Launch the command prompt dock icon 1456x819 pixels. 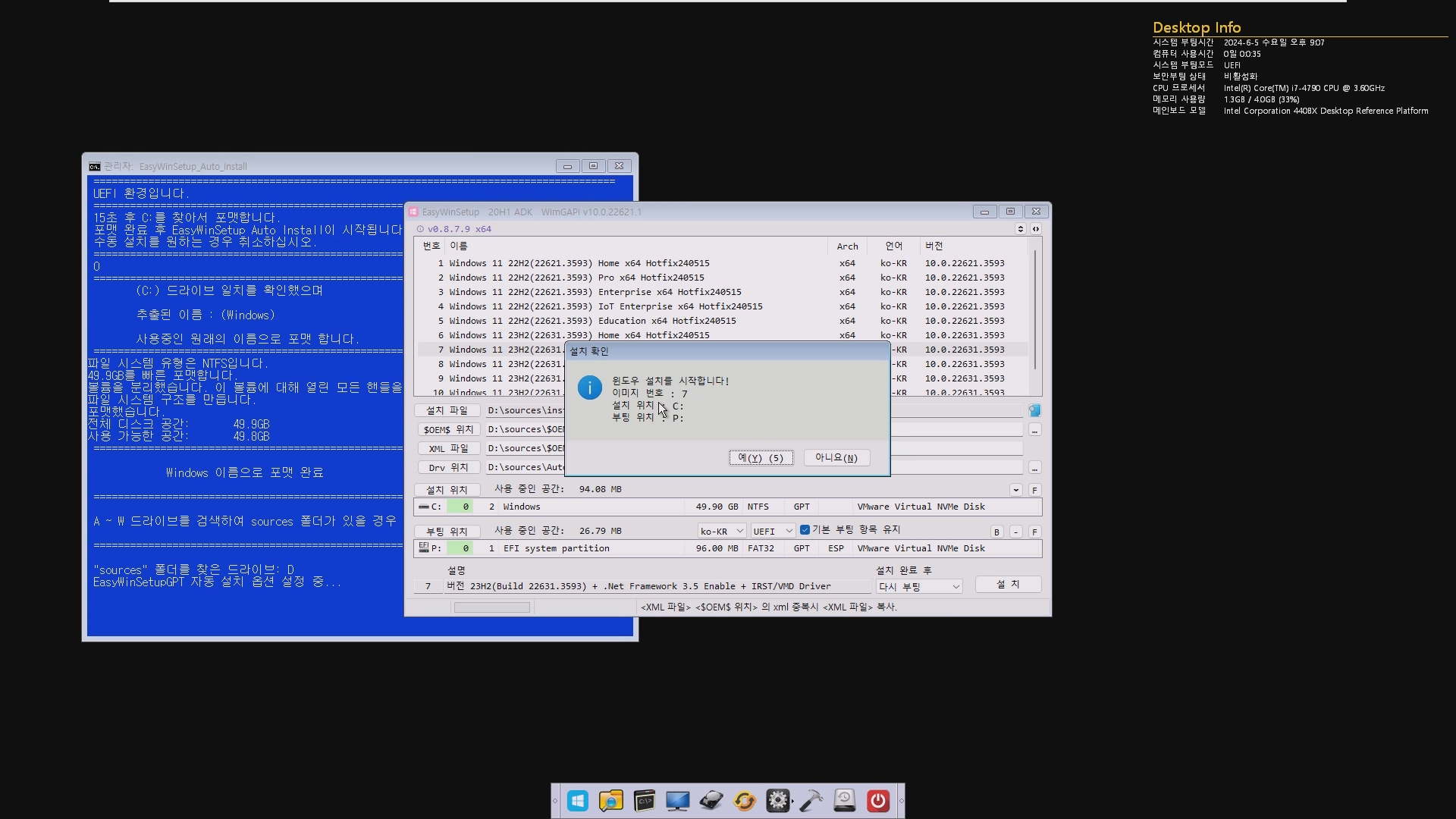point(644,801)
